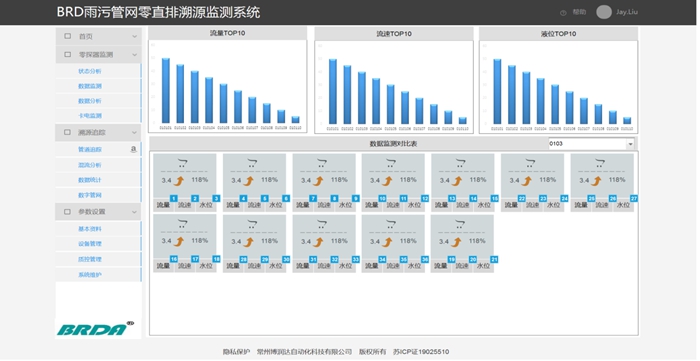
Task: Collapse the 参数设置 section chevron
Action: 134,212
